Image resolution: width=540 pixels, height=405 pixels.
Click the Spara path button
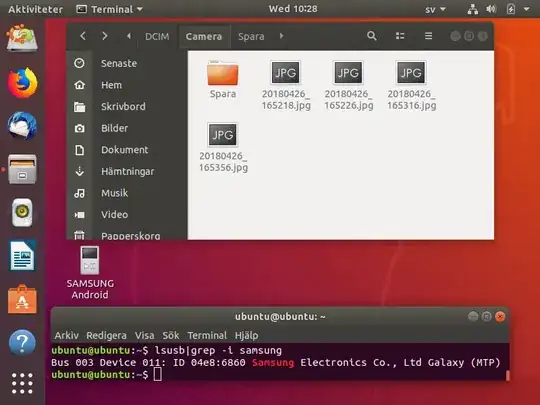[x=251, y=36]
